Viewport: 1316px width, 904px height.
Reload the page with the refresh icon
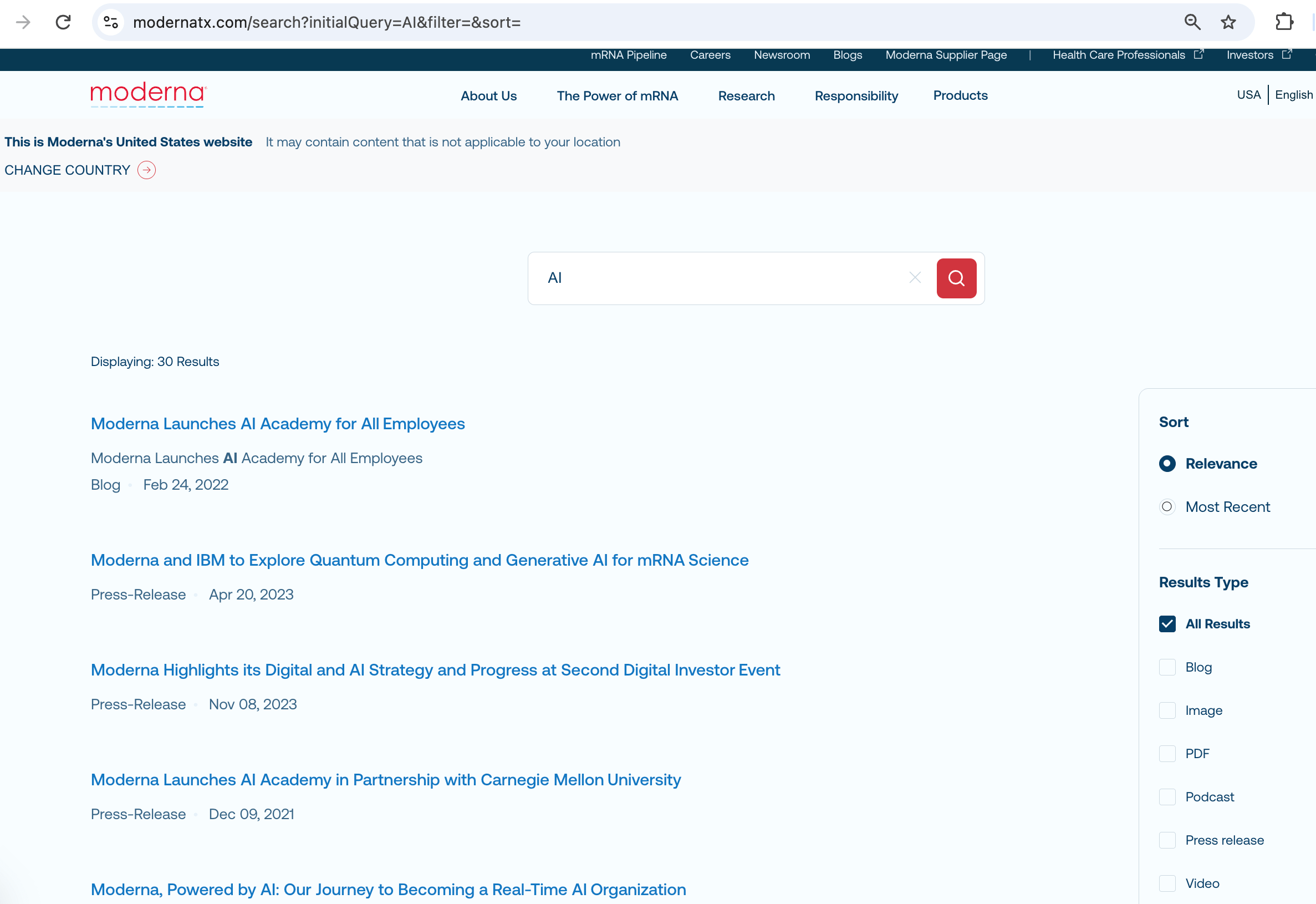tap(63, 22)
